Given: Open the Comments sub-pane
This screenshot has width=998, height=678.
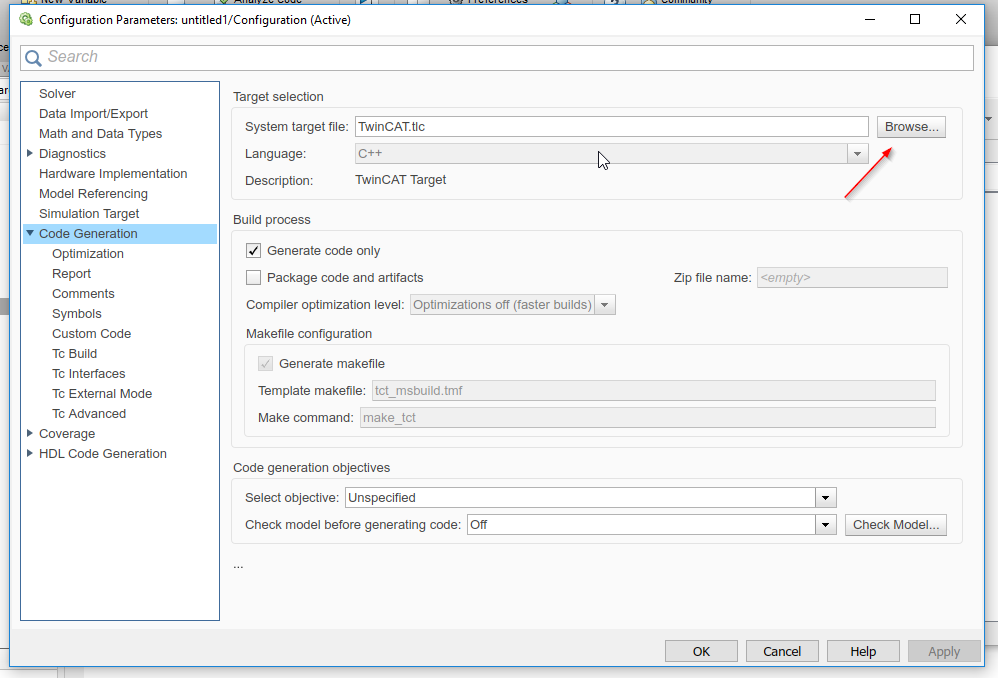Looking at the screenshot, I should [83, 293].
